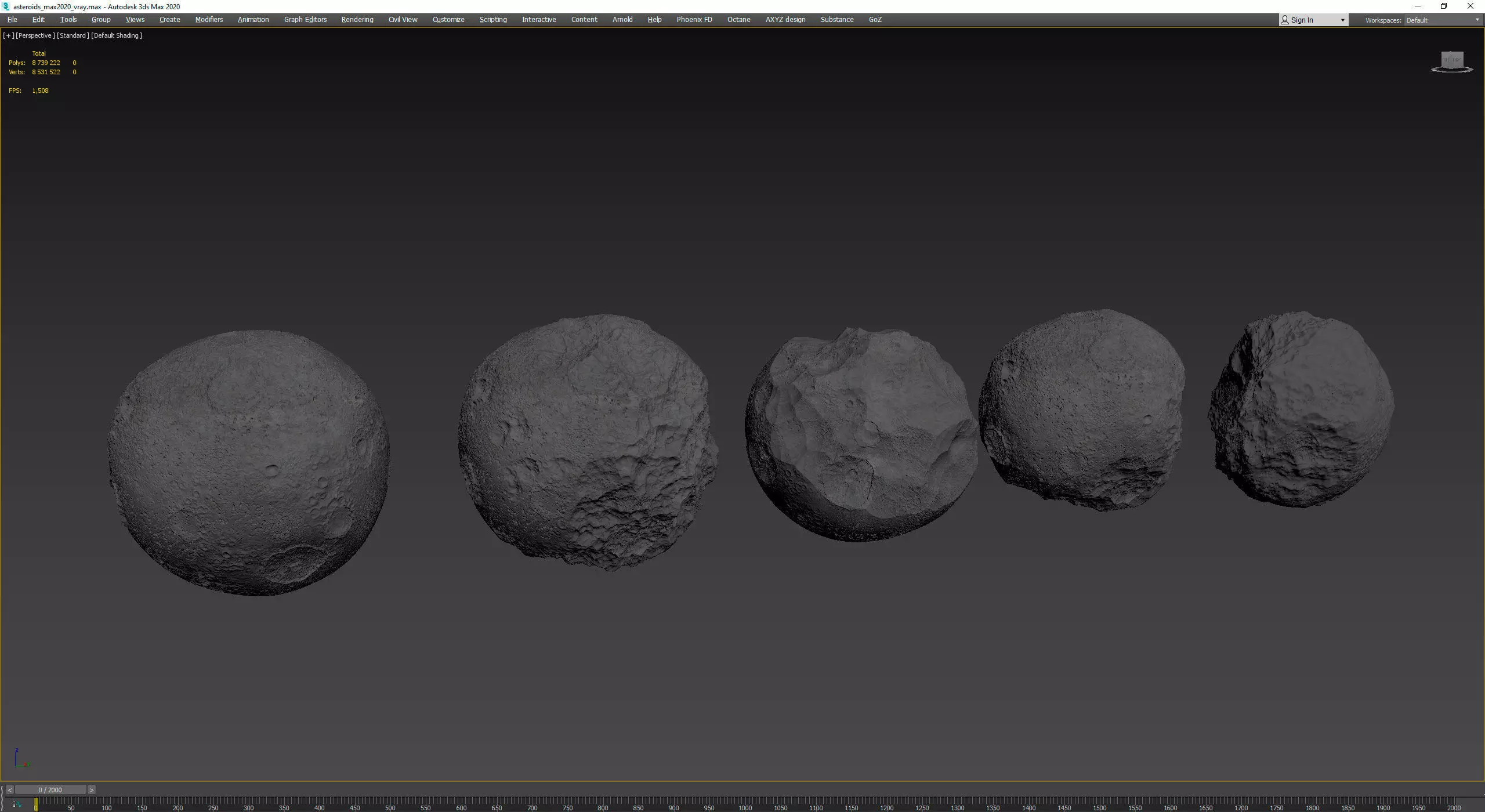The width and height of the screenshot is (1485, 812).
Task: Click the viewport [+] general menu label
Action: point(9,35)
